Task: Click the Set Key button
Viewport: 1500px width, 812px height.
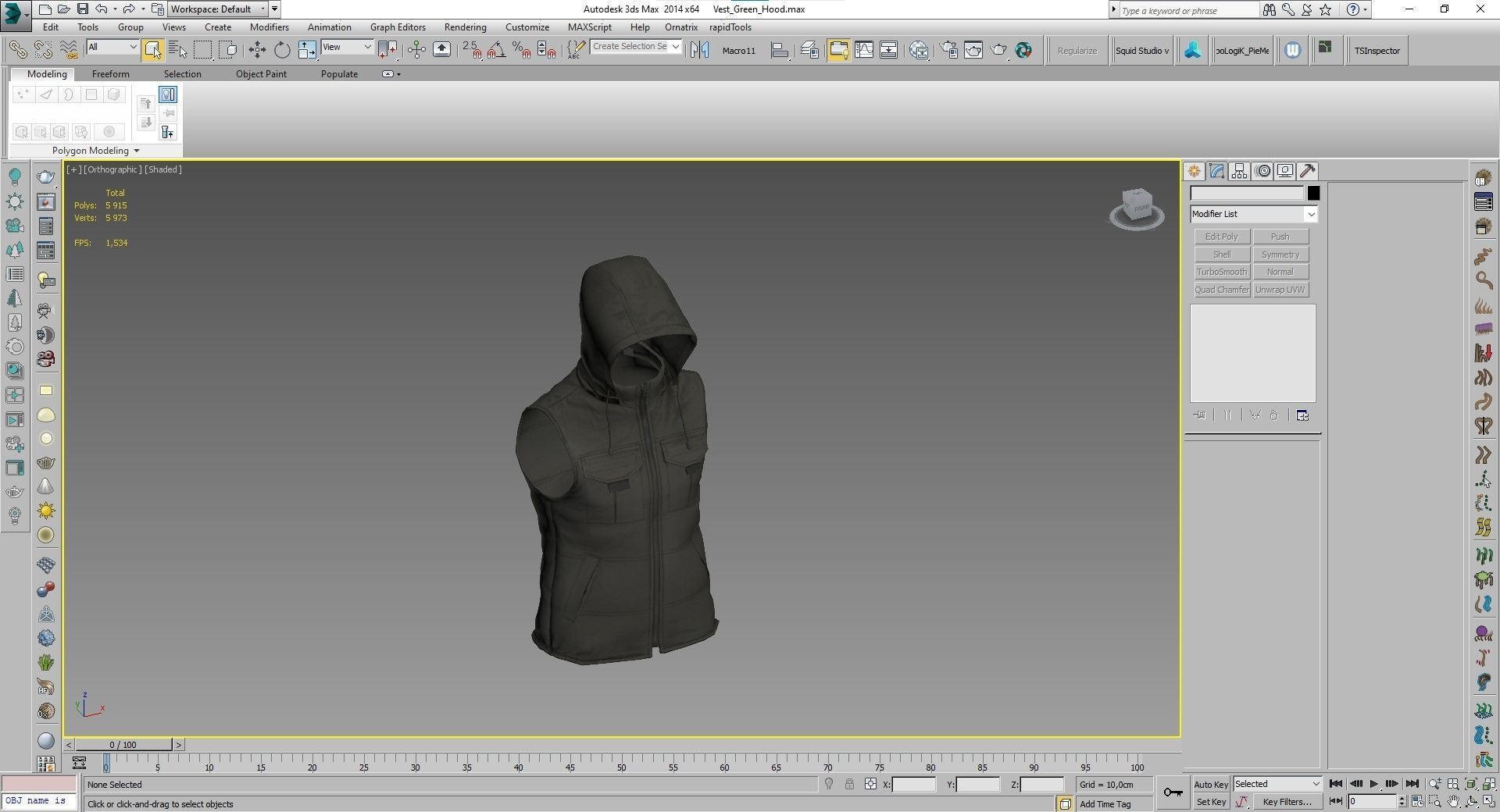Action: pyautogui.click(x=1211, y=802)
